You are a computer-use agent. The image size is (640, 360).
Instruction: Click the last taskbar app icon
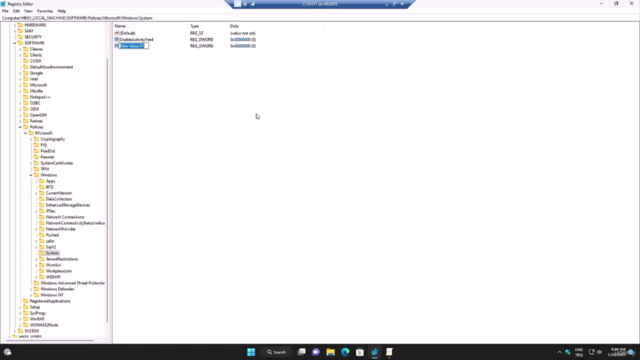389,352
